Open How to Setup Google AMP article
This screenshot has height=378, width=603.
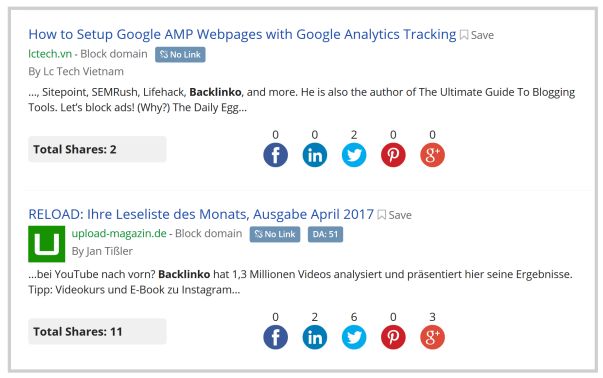tap(242, 34)
